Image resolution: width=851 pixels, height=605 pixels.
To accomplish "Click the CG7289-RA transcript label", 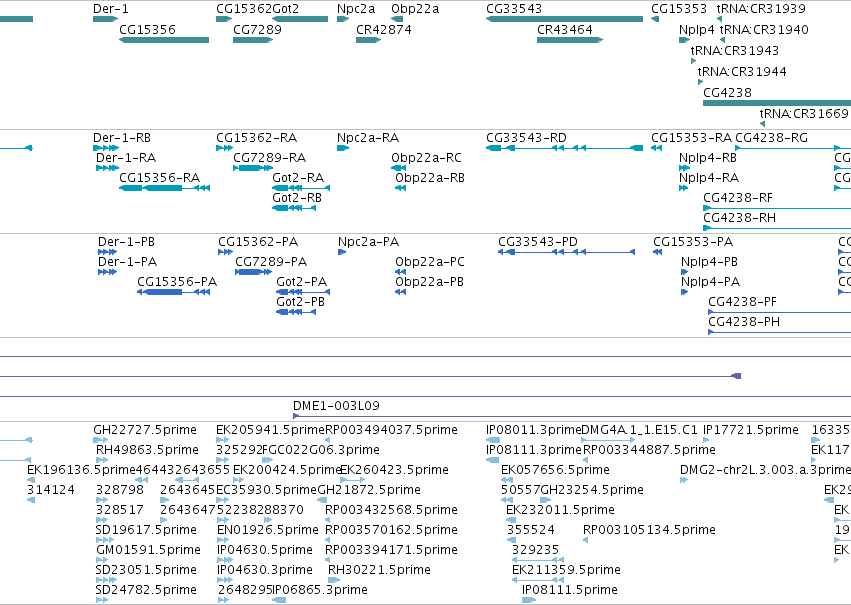I will 270,158.
